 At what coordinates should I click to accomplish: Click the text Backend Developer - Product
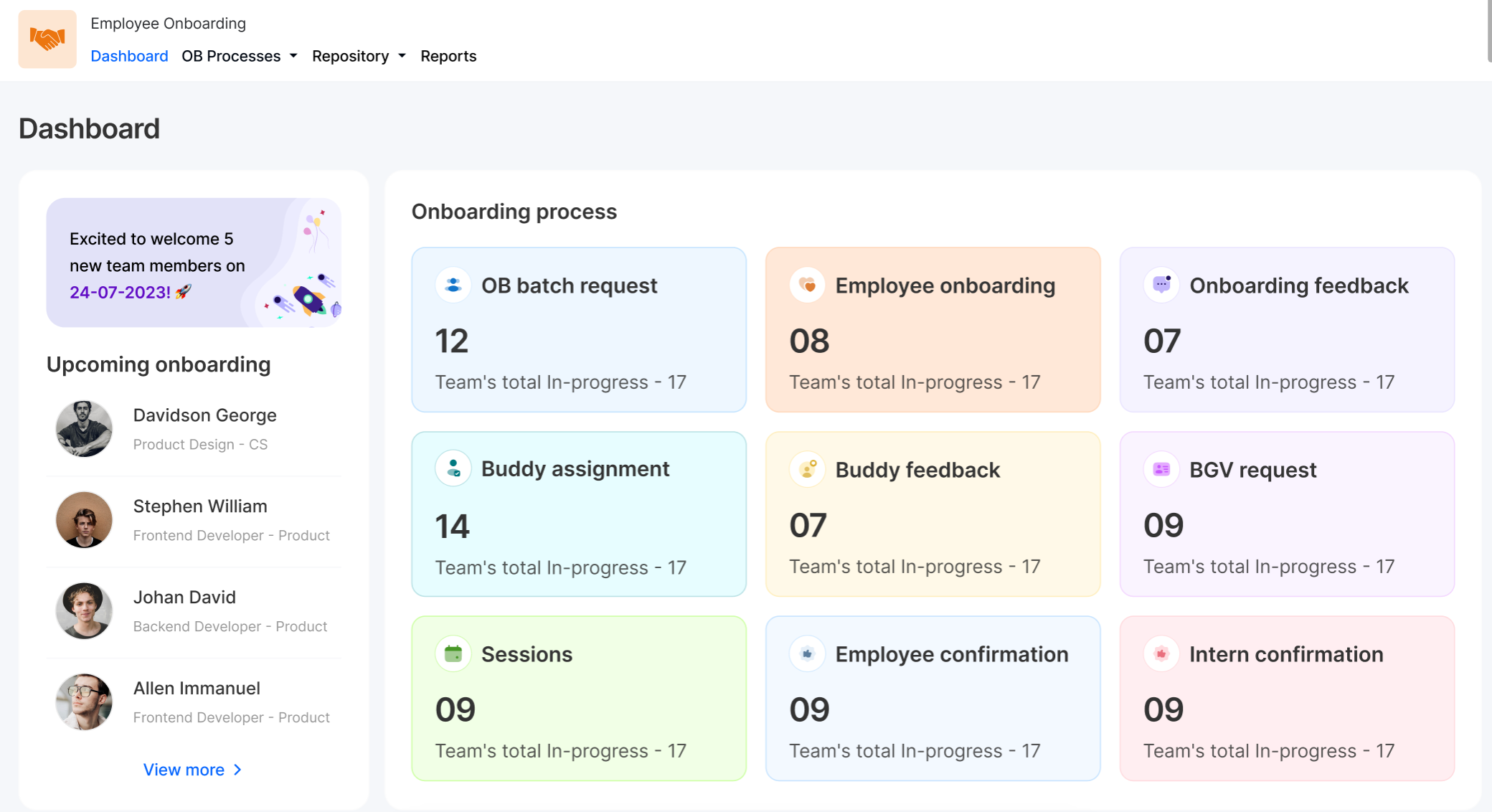pyautogui.click(x=230, y=627)
